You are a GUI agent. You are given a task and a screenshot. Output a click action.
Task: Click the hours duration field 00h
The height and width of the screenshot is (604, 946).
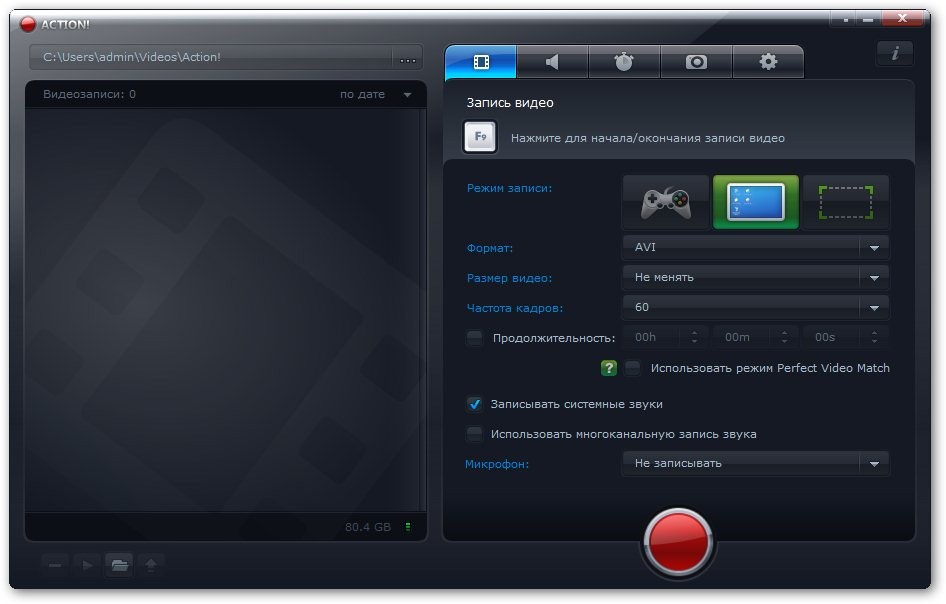pyautogui.click(x=665, y=337)
